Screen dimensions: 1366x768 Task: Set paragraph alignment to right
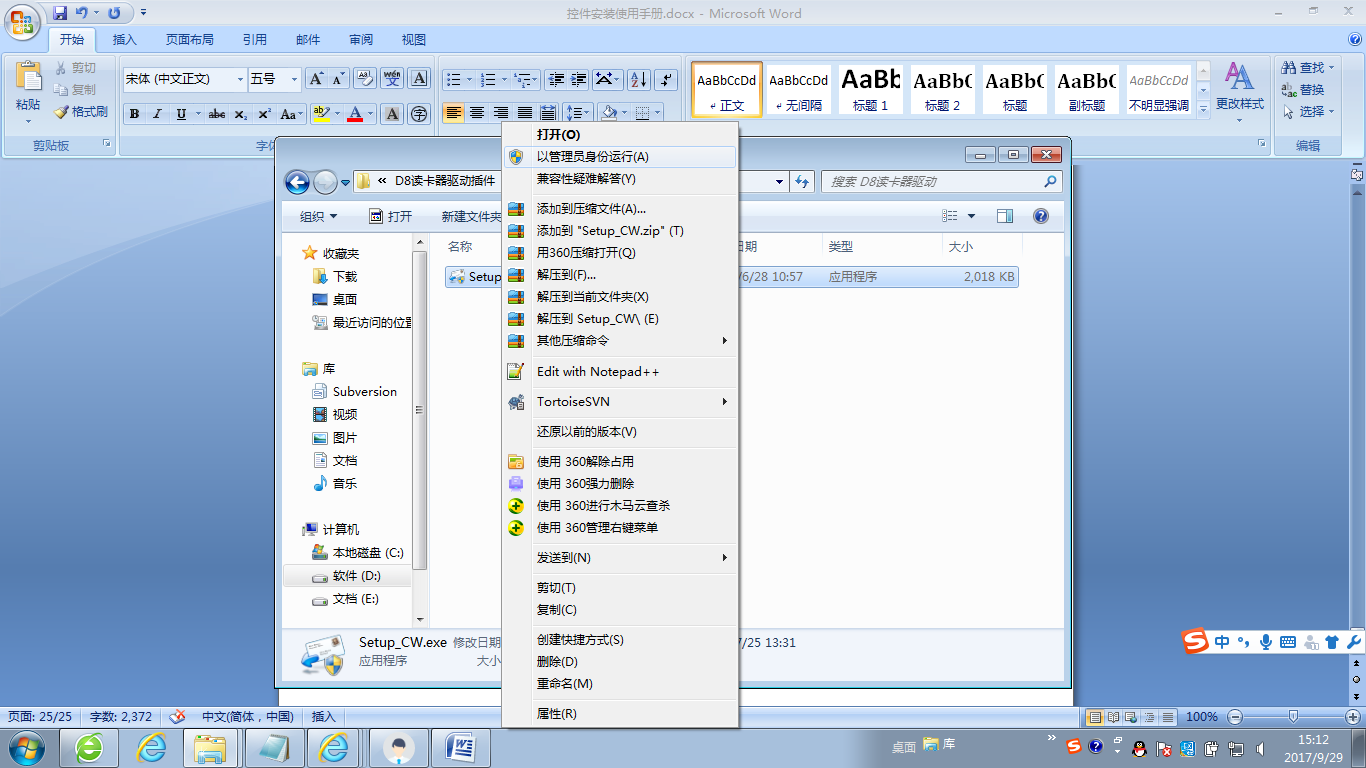coord(501,113)
